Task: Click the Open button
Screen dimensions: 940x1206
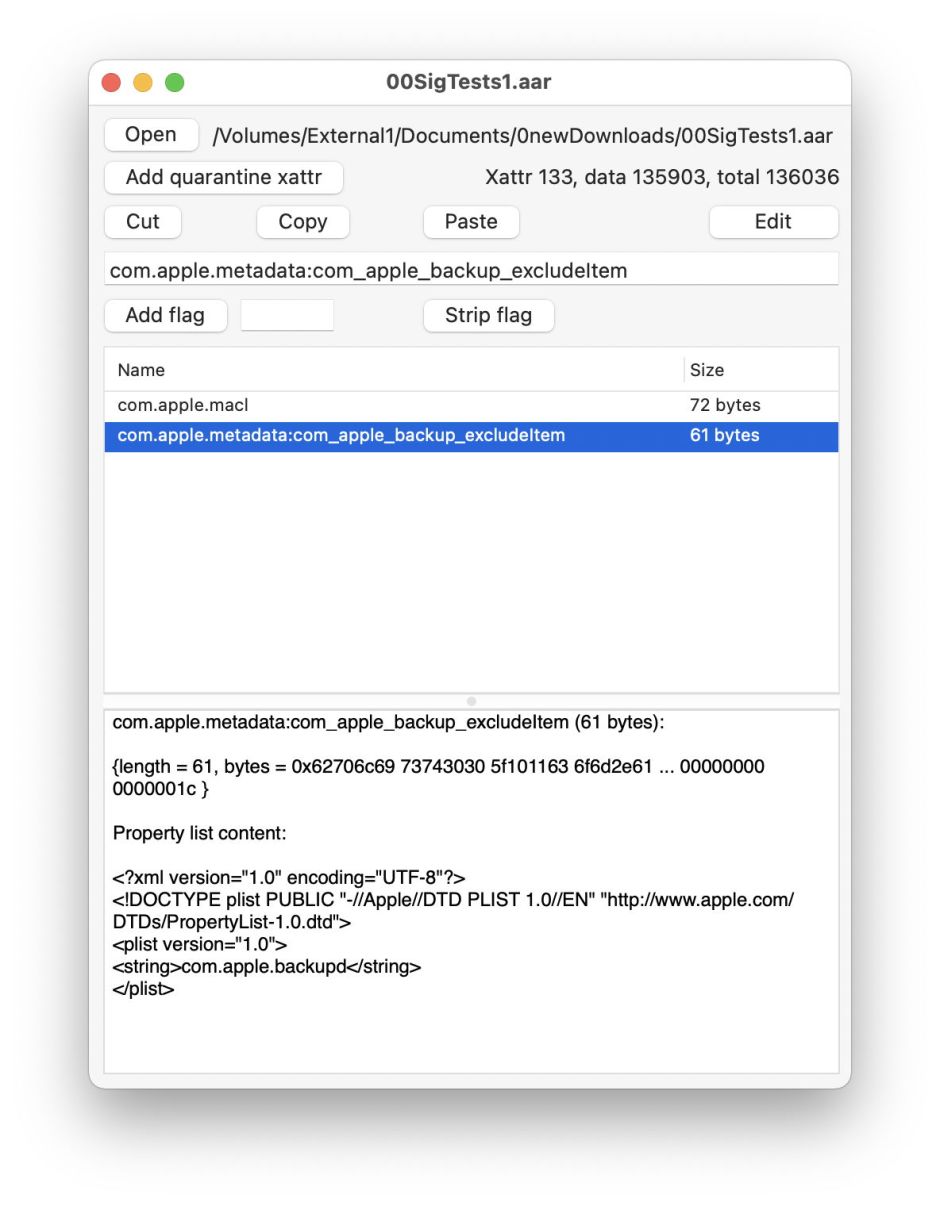Action: [x=150, y=135]
